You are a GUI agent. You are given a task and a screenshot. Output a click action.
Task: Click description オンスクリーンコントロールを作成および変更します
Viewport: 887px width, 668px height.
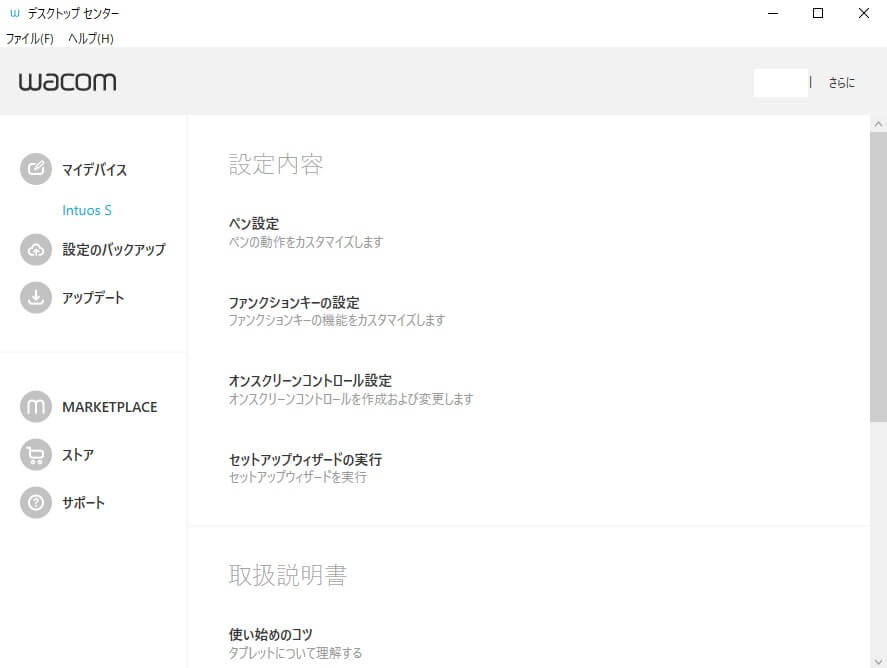pos(351,399)
